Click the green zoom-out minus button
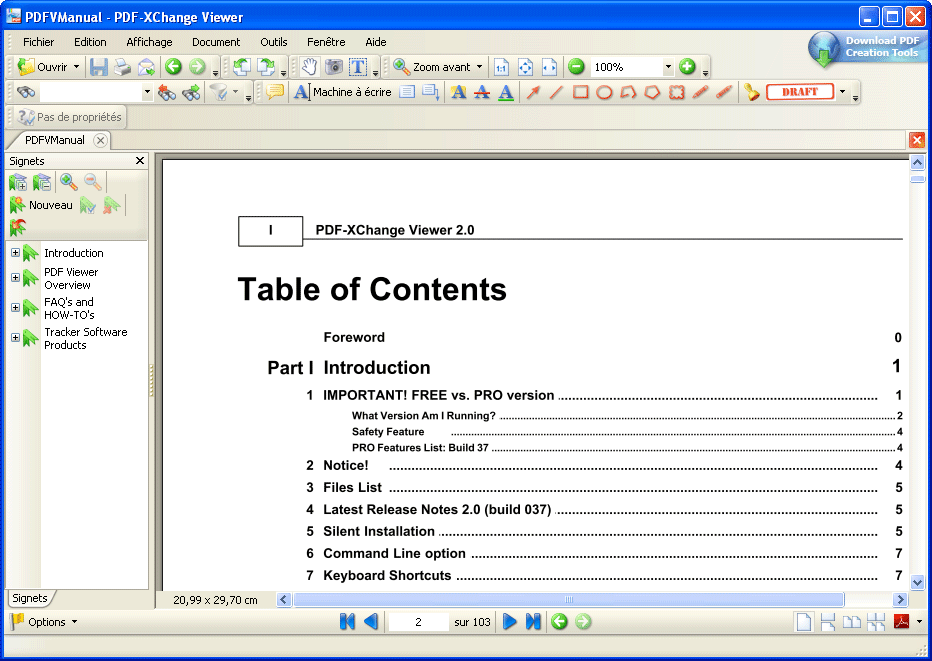This screenshot has height=661, width=932. 576,67
